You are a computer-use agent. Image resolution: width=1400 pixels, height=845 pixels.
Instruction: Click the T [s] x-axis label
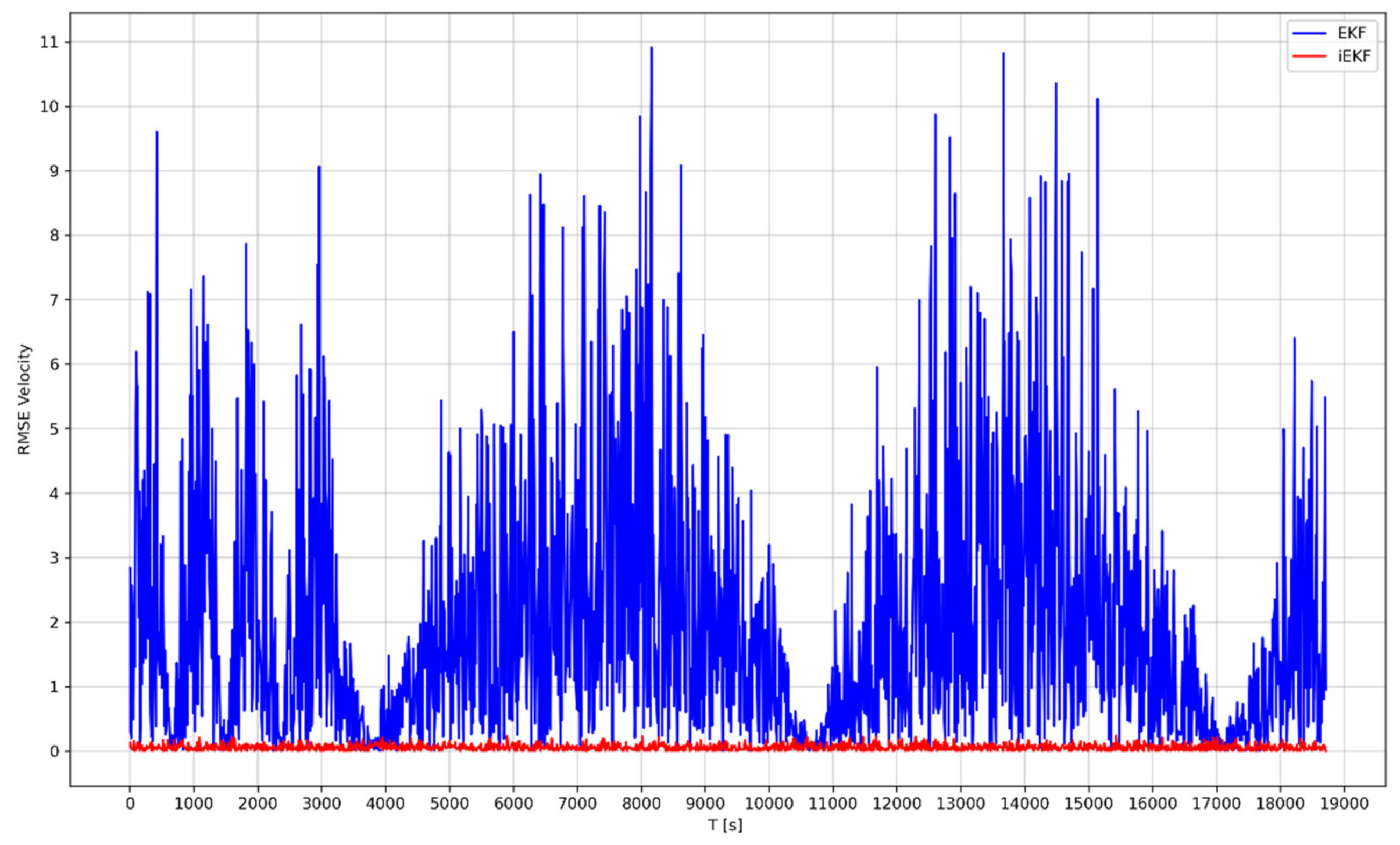pyautogui.click(x=725, y=825)
